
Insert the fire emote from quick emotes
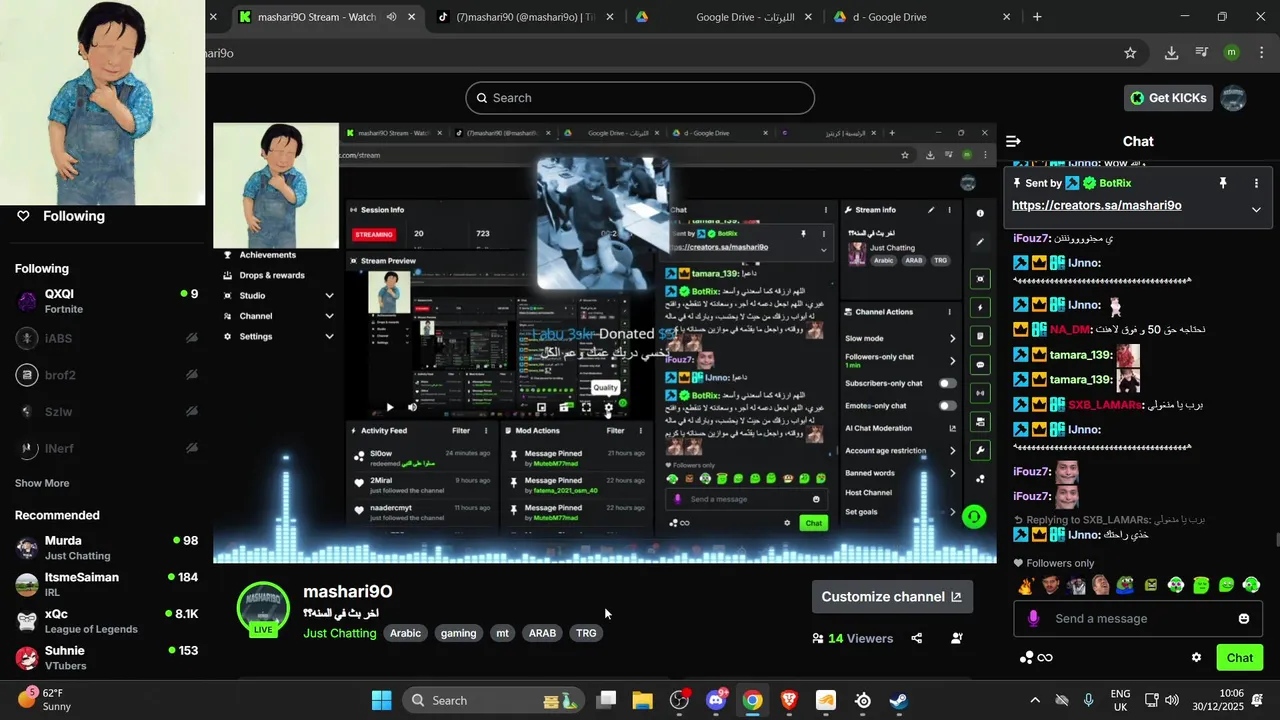[1025, 586]
